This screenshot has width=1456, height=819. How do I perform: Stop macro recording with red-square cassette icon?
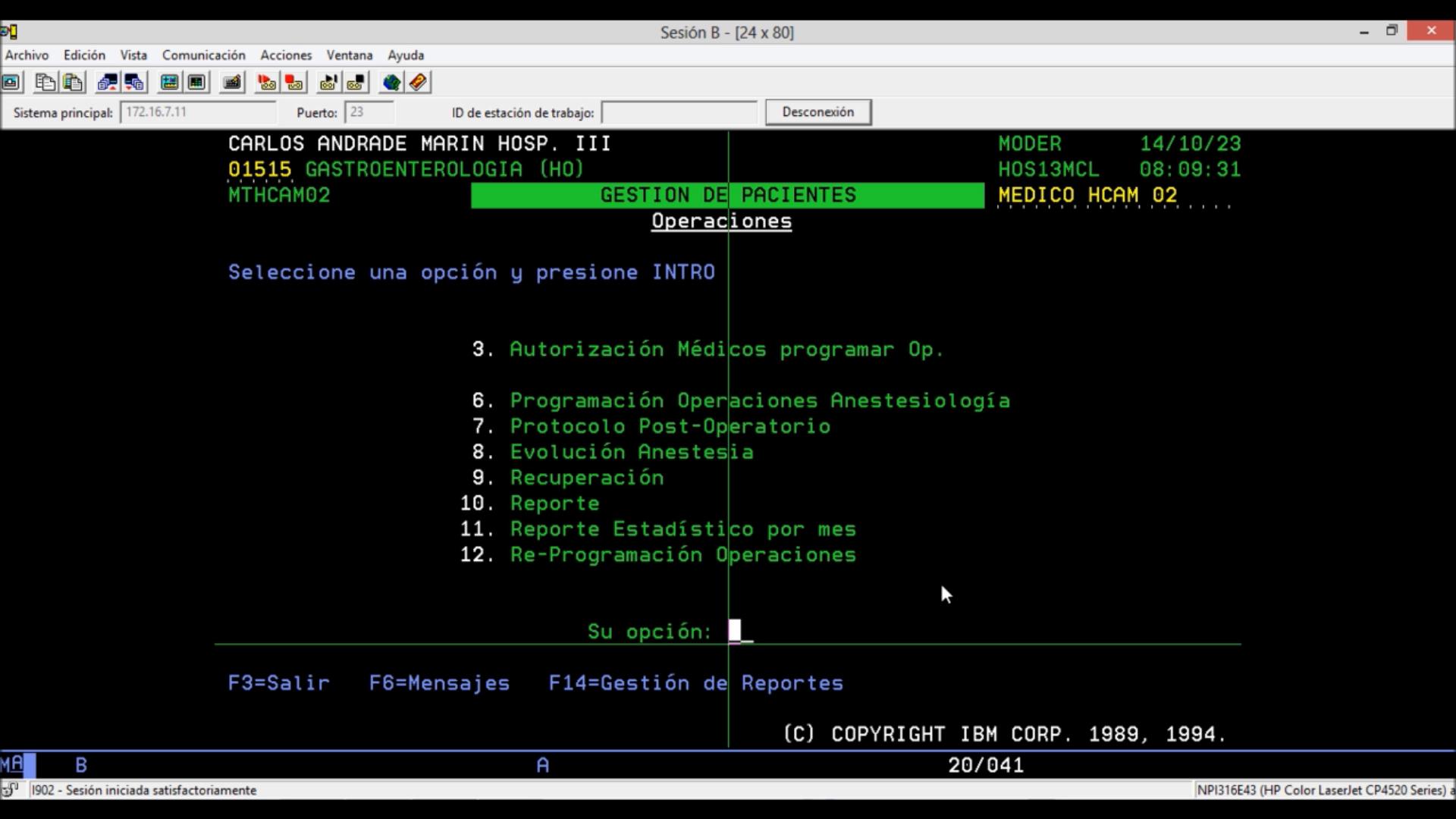point(293,82)
